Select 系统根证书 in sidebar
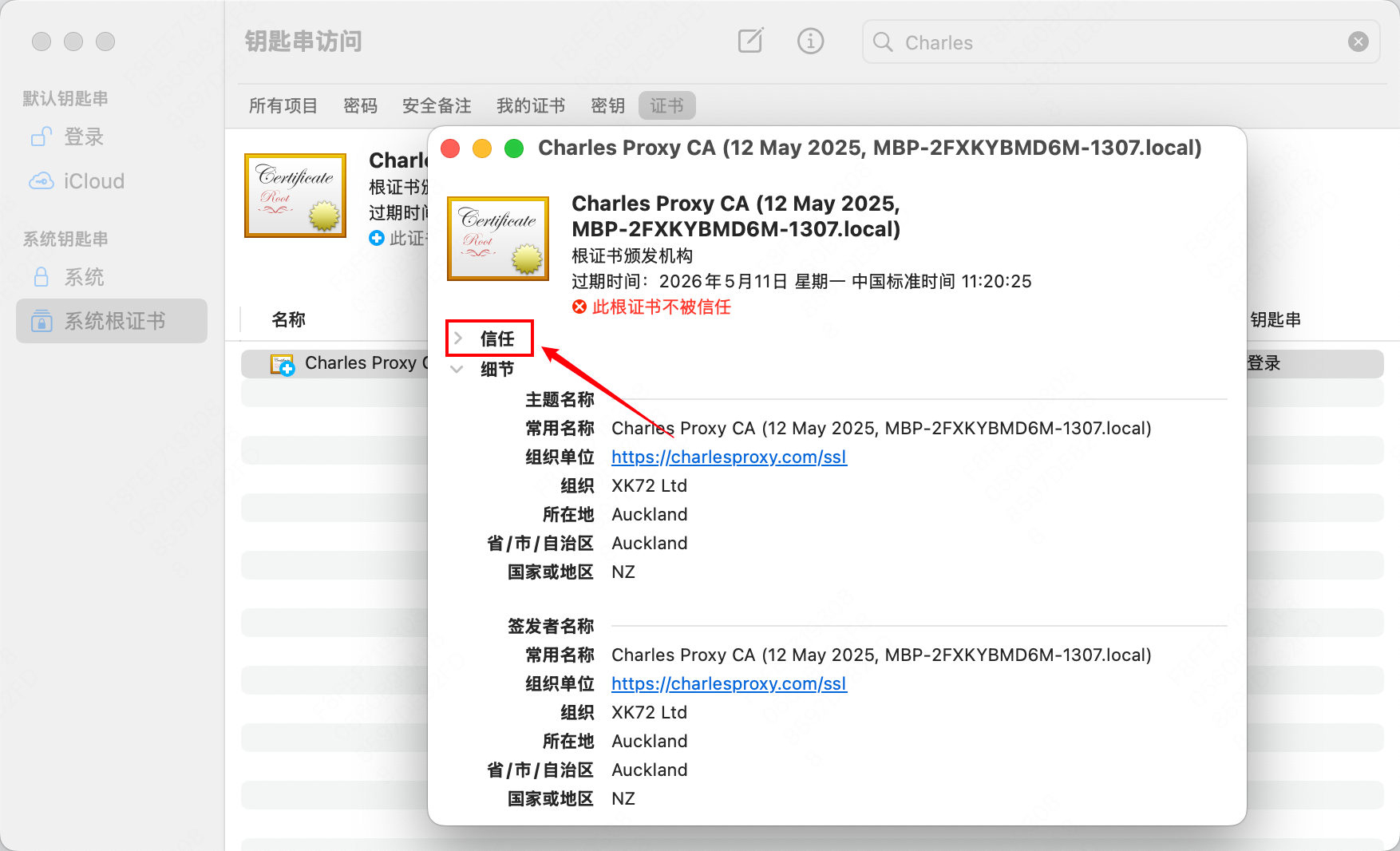The image size is (1400, 851). tap(112, 321)
